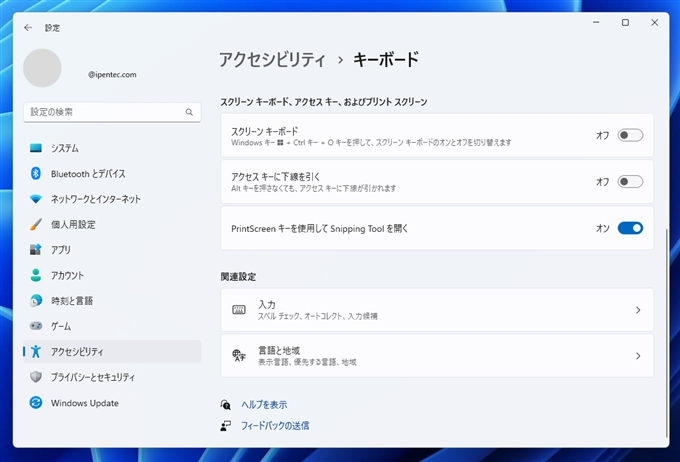Open 入力 settings via its chevron
680x462 pixels.
pos(638,310)
